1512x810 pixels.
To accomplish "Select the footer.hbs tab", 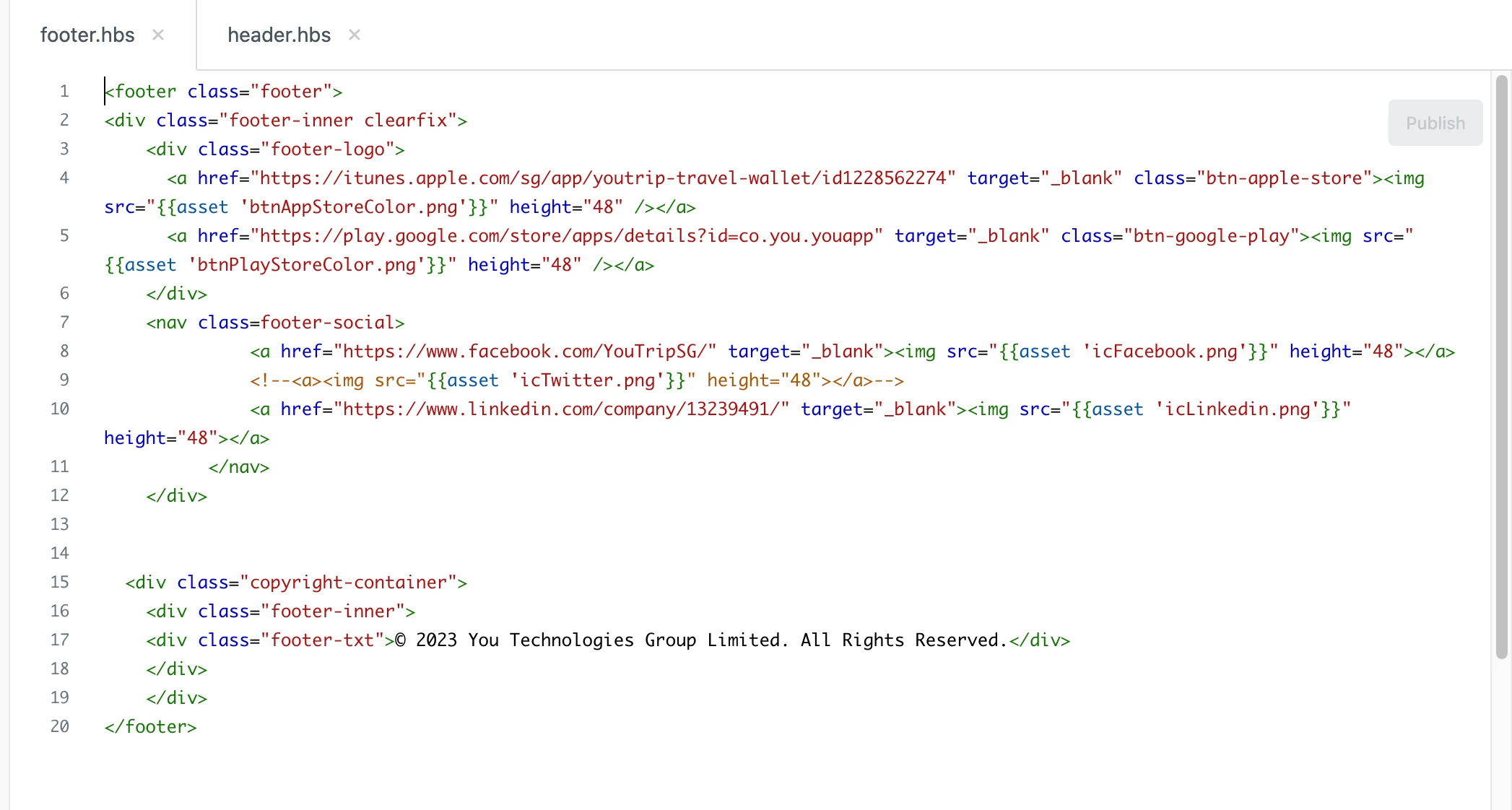I will tap(87, 35).
